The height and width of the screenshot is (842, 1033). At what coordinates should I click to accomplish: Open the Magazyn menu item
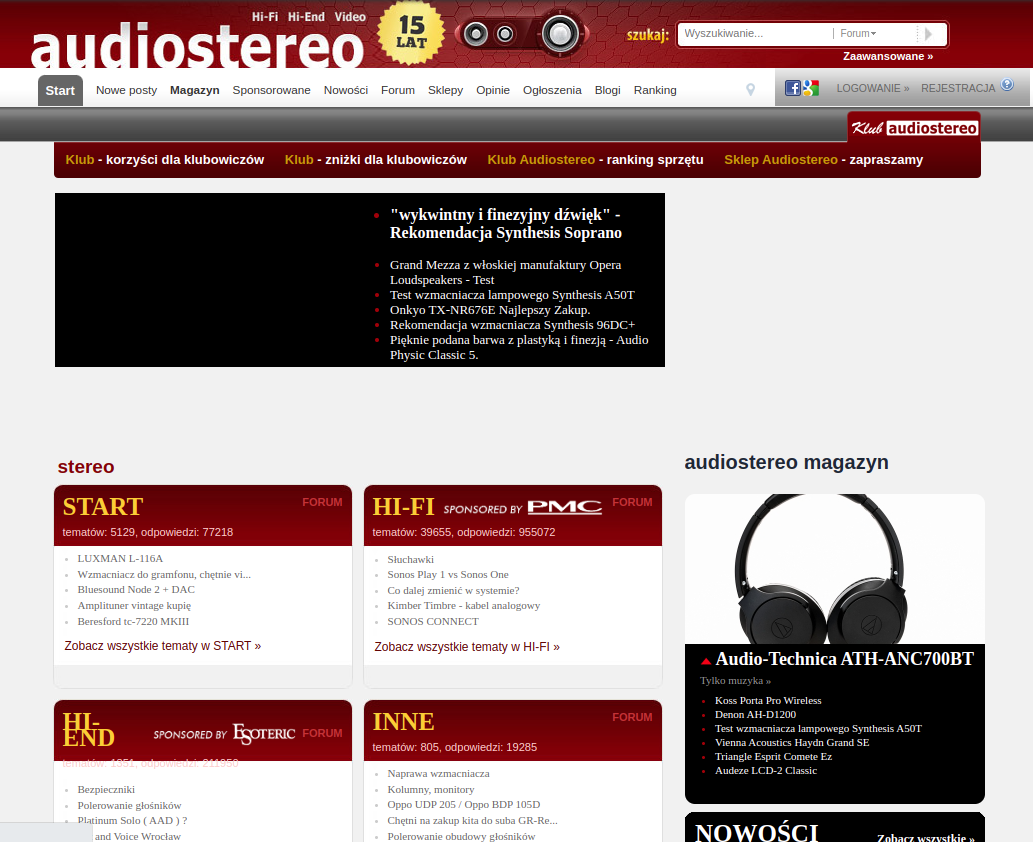coord(194,90)
